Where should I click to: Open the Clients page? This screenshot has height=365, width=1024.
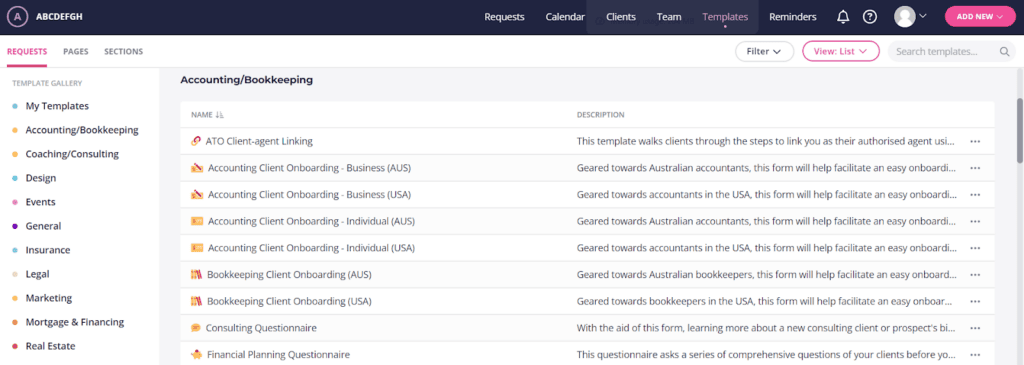point(620,17)
